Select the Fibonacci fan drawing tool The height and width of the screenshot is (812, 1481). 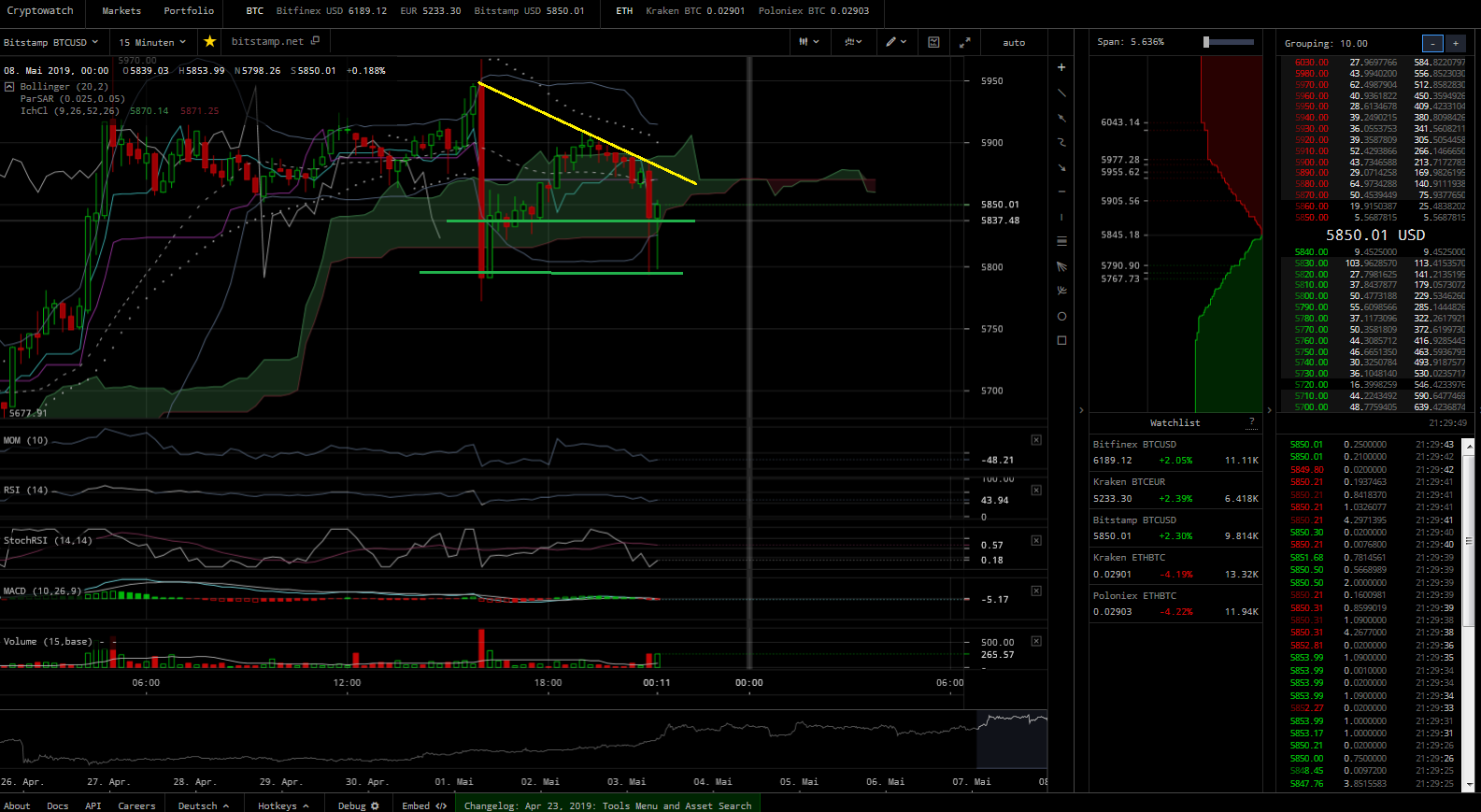pyautogui.click(x=1061, y=266)
